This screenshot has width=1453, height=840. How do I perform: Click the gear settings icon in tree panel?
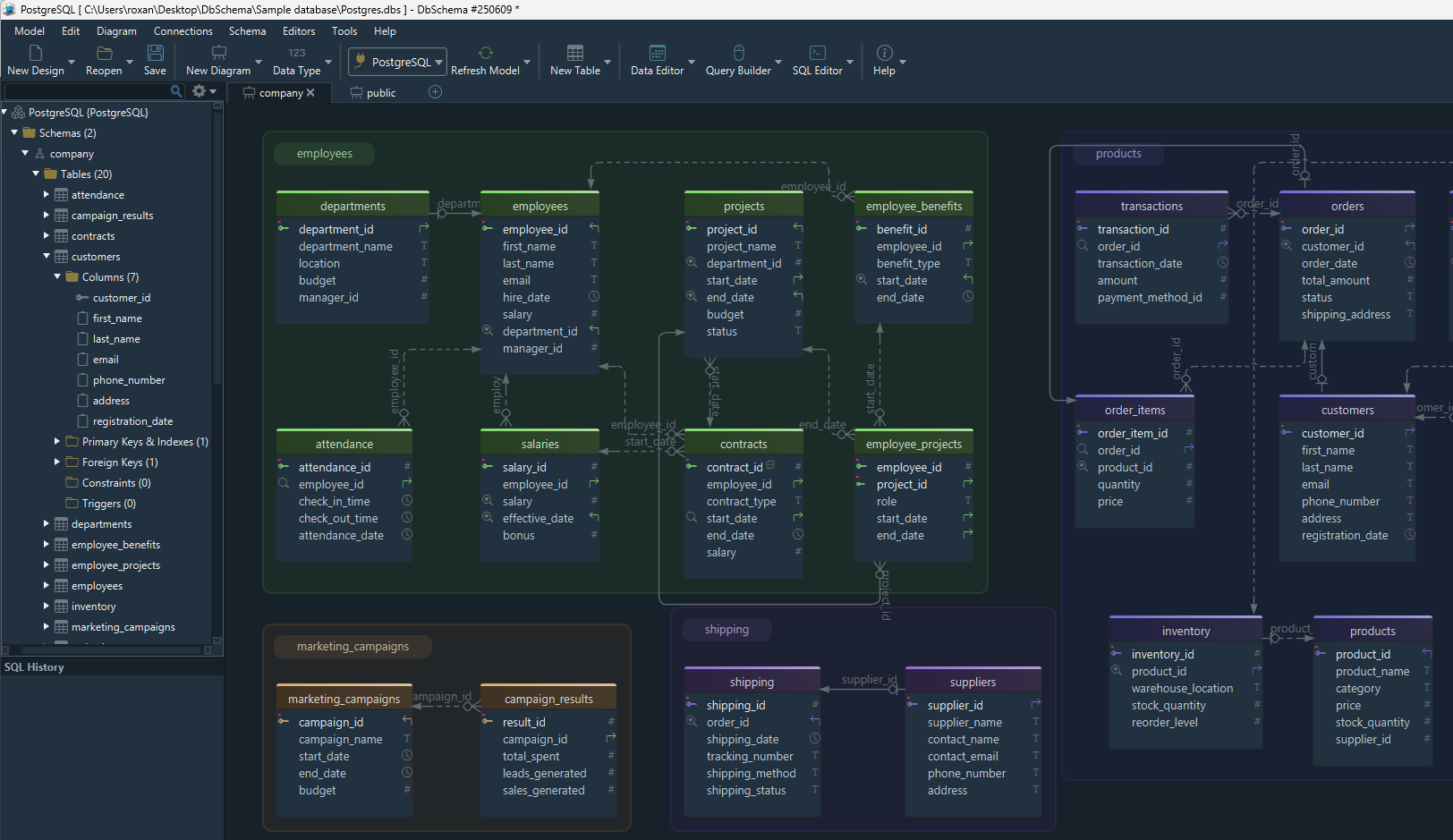[x=199, y=91]
